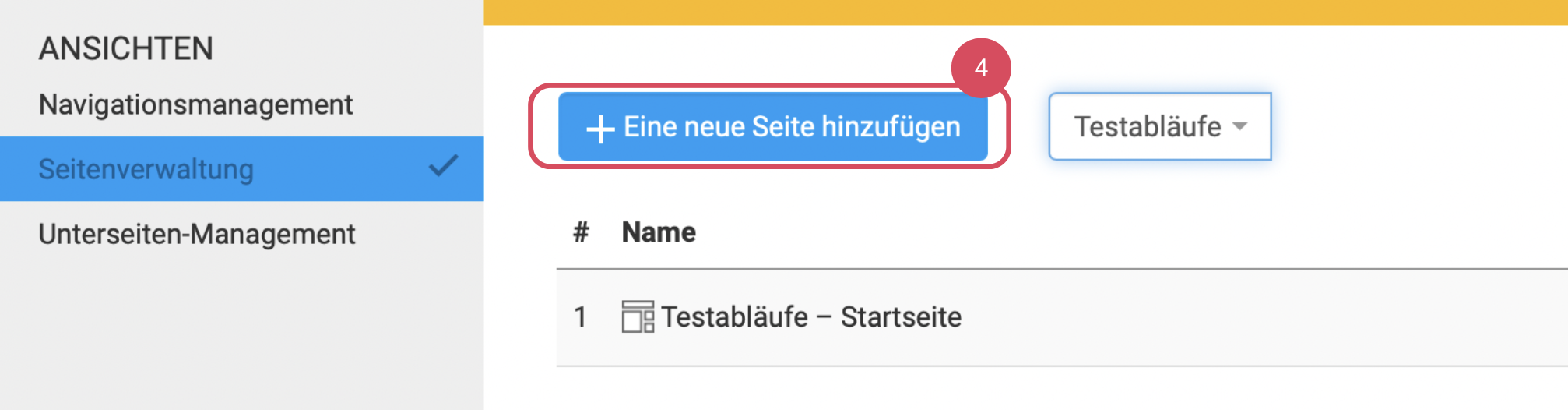Go to Unterseiten-Management view
The width and height of the screenshot is (1568, 410).
[197, 234]
